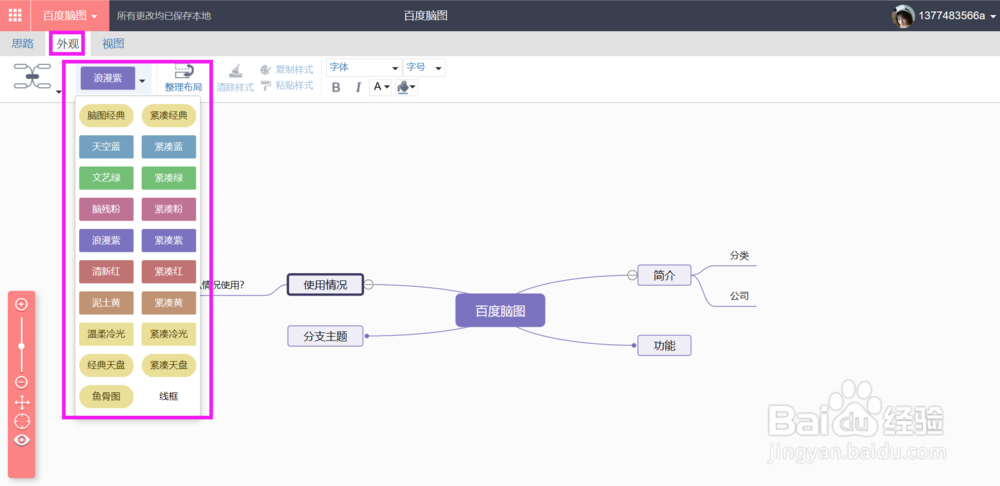Toggle italic formatting

[358, 87]
